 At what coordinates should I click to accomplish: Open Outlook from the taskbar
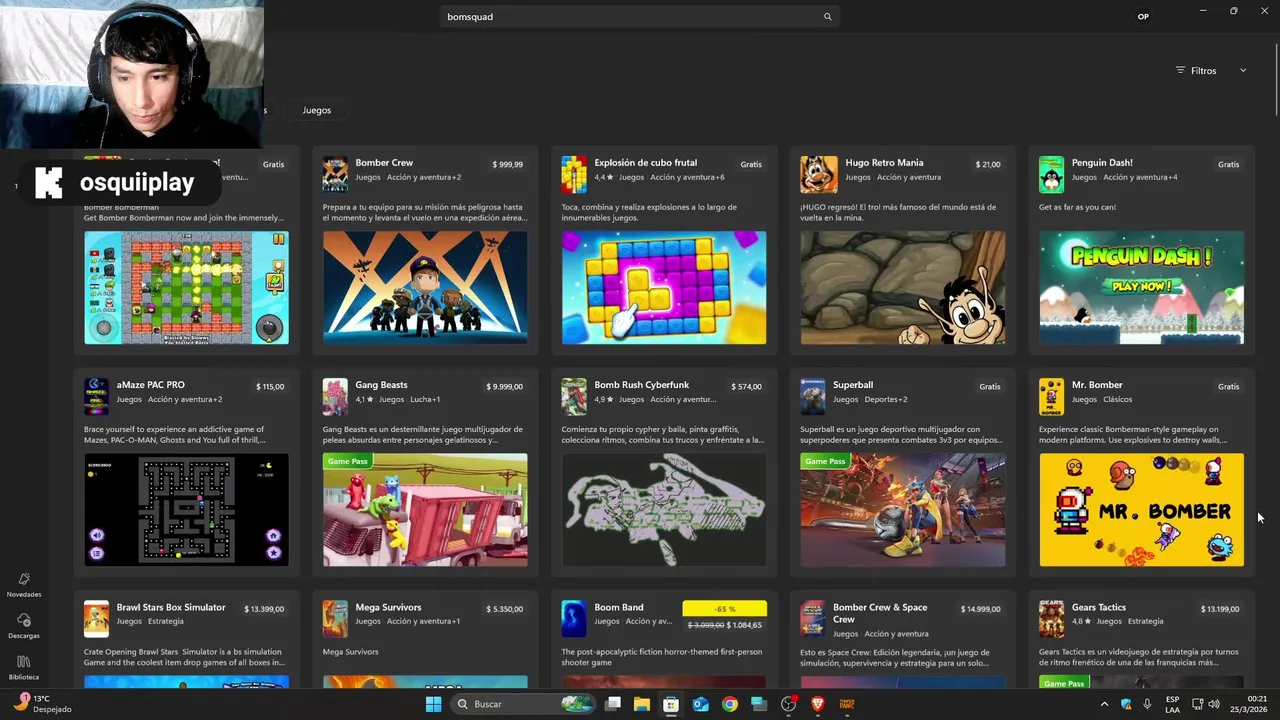[x=701, y=704]
